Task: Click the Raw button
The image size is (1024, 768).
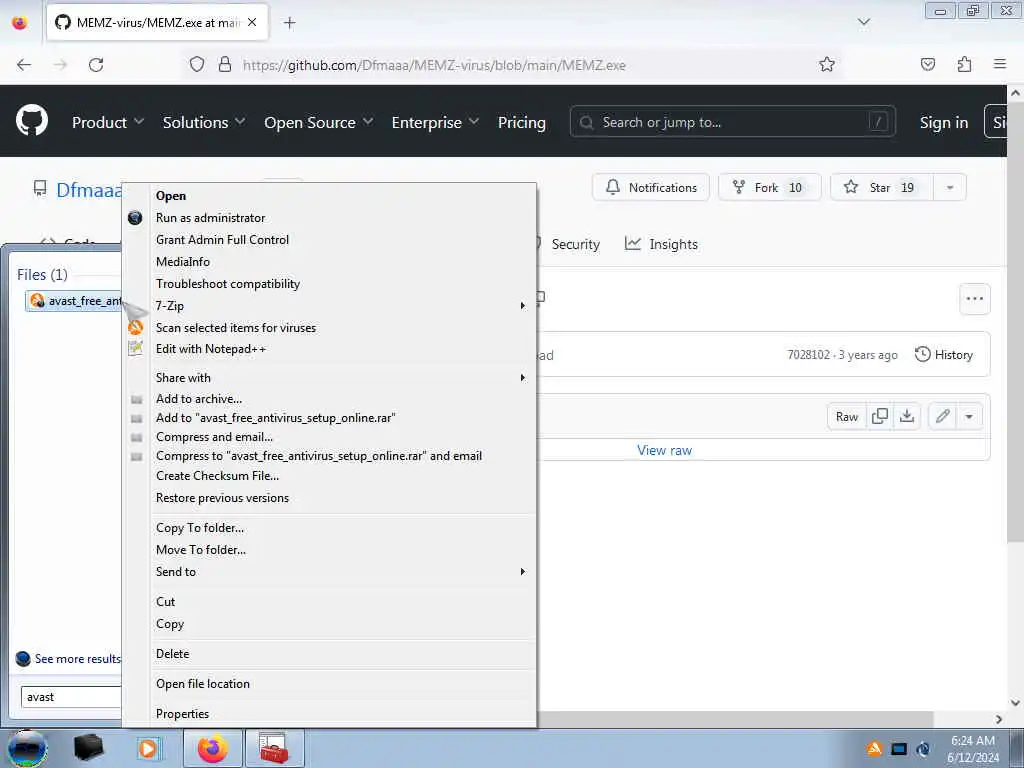Action: [x=847, y=417]
